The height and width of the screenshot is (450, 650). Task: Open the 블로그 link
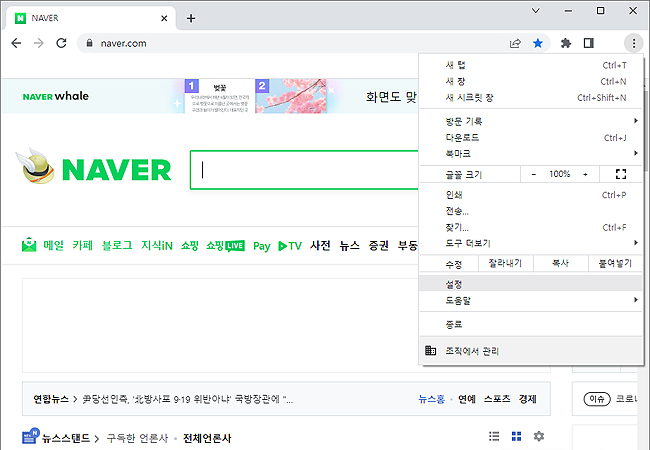point(117,245)
